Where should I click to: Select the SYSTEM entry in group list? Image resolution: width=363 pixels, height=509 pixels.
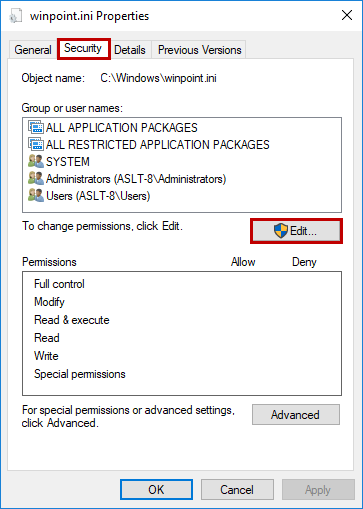pos(68,162)
